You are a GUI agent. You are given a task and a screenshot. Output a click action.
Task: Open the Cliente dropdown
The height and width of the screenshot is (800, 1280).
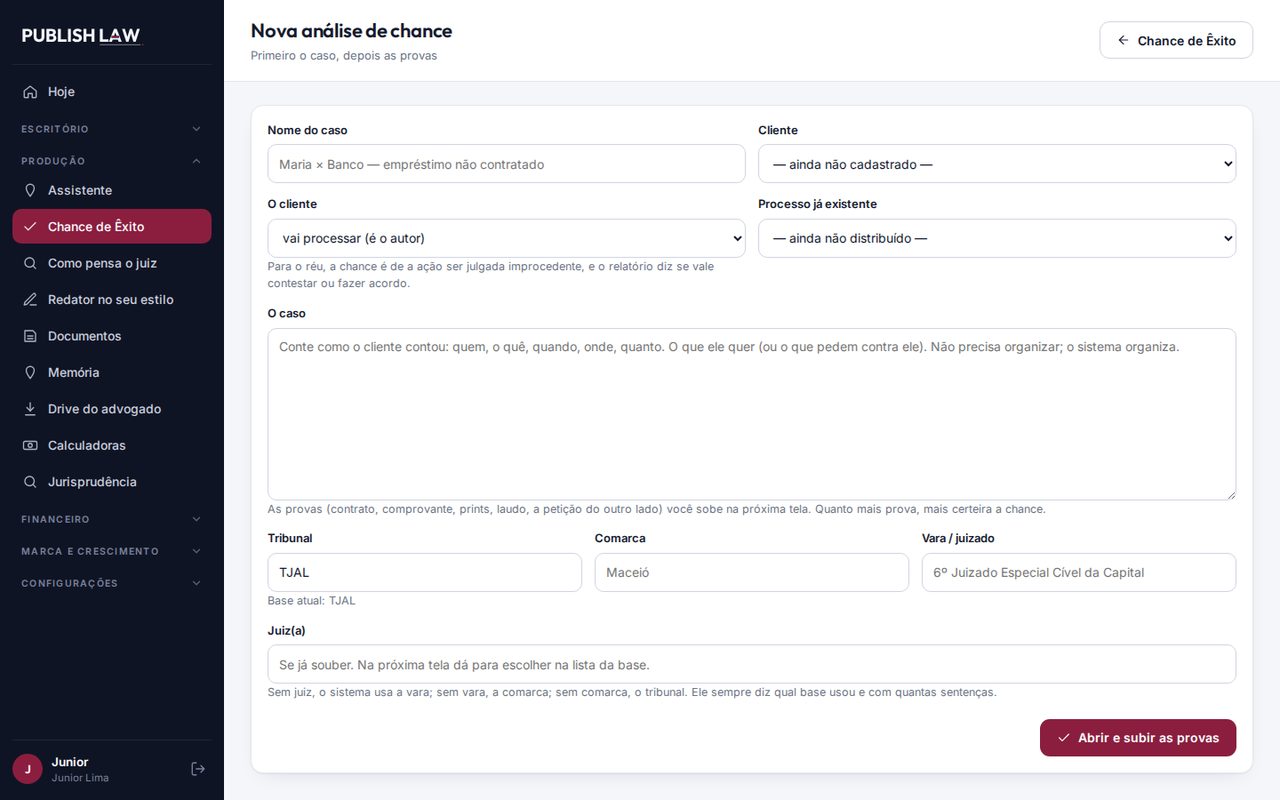tap(997, 164)
